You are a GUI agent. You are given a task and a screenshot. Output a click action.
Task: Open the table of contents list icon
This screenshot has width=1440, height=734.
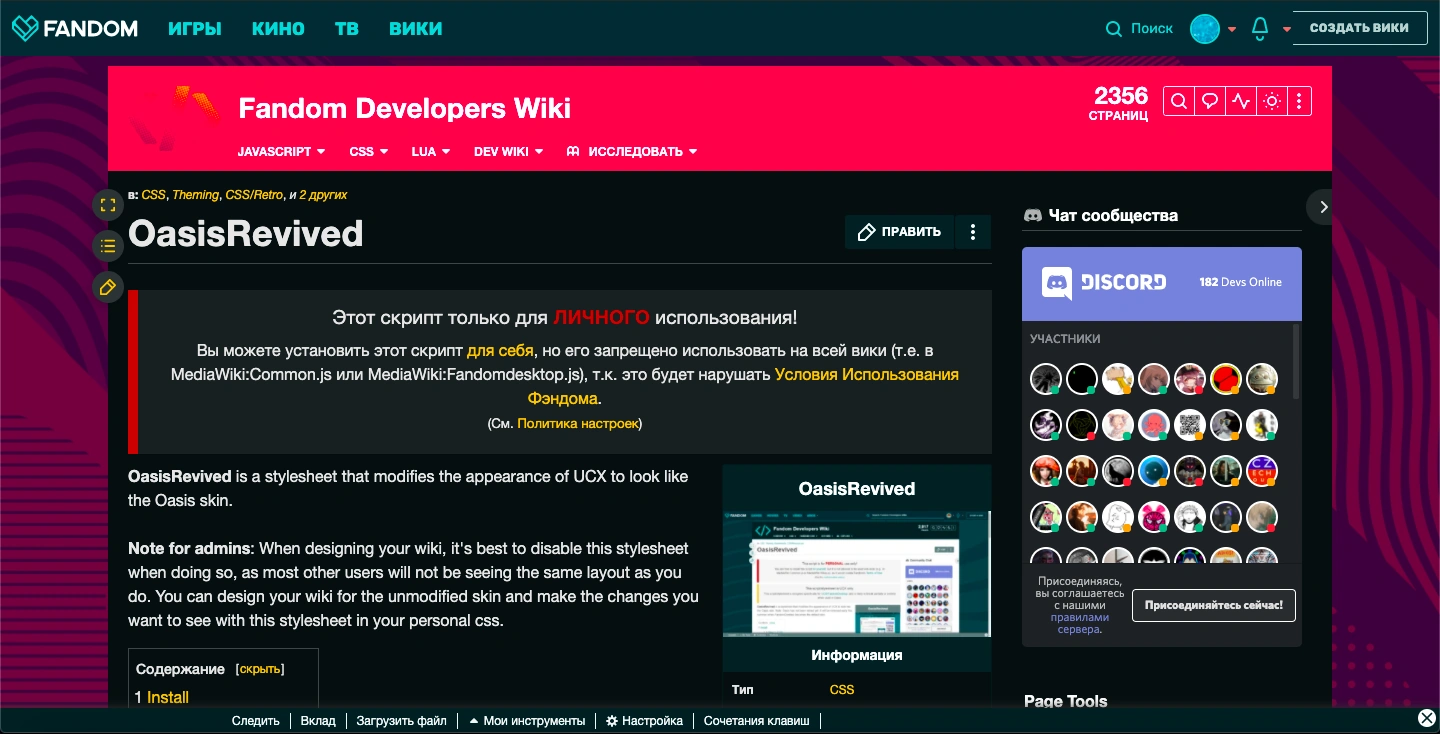[x=108, y=246]
